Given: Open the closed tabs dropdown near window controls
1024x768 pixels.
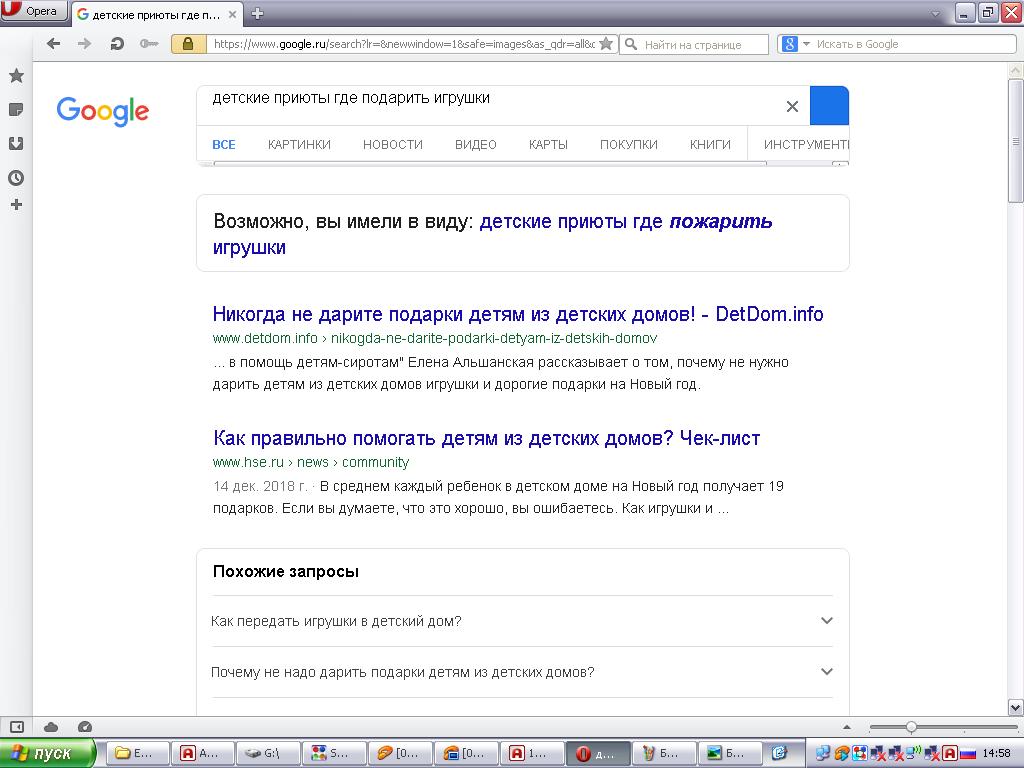Looking at the screenshot, I should [935, 13].
